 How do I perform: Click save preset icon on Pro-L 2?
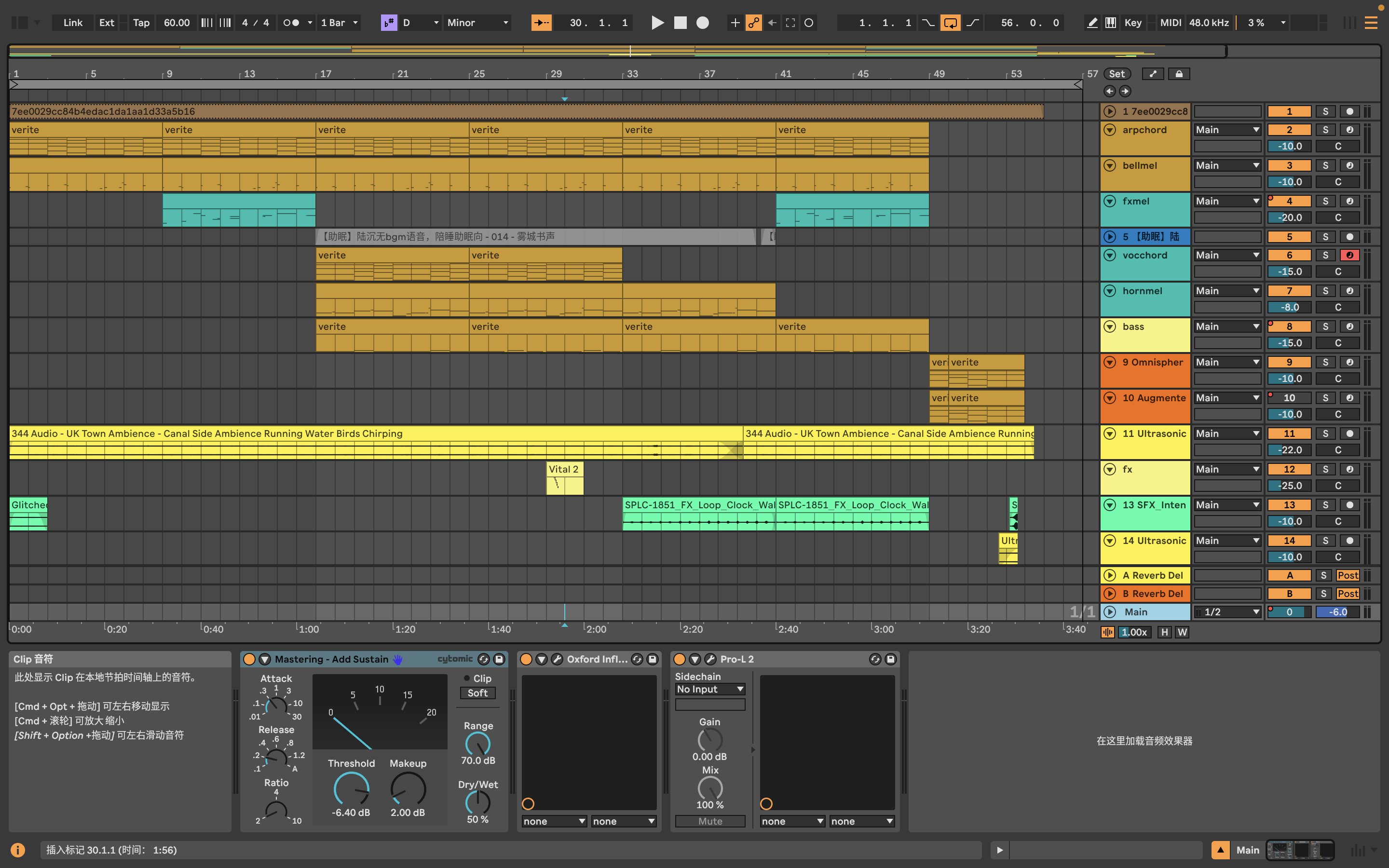click(x=890, y=659)
